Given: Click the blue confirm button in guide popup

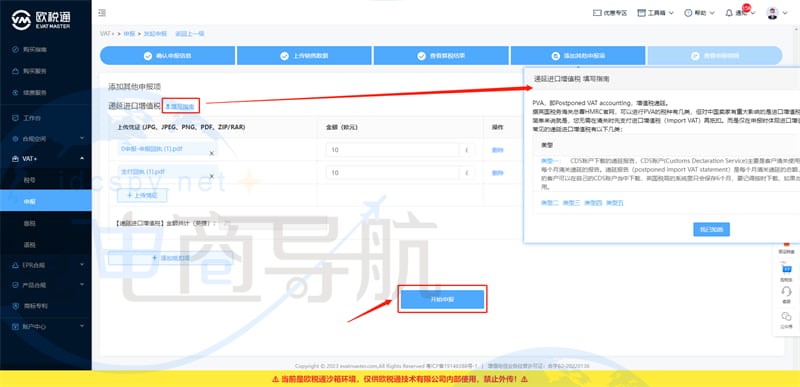Looking at the screenshot, I should (711, 229).
